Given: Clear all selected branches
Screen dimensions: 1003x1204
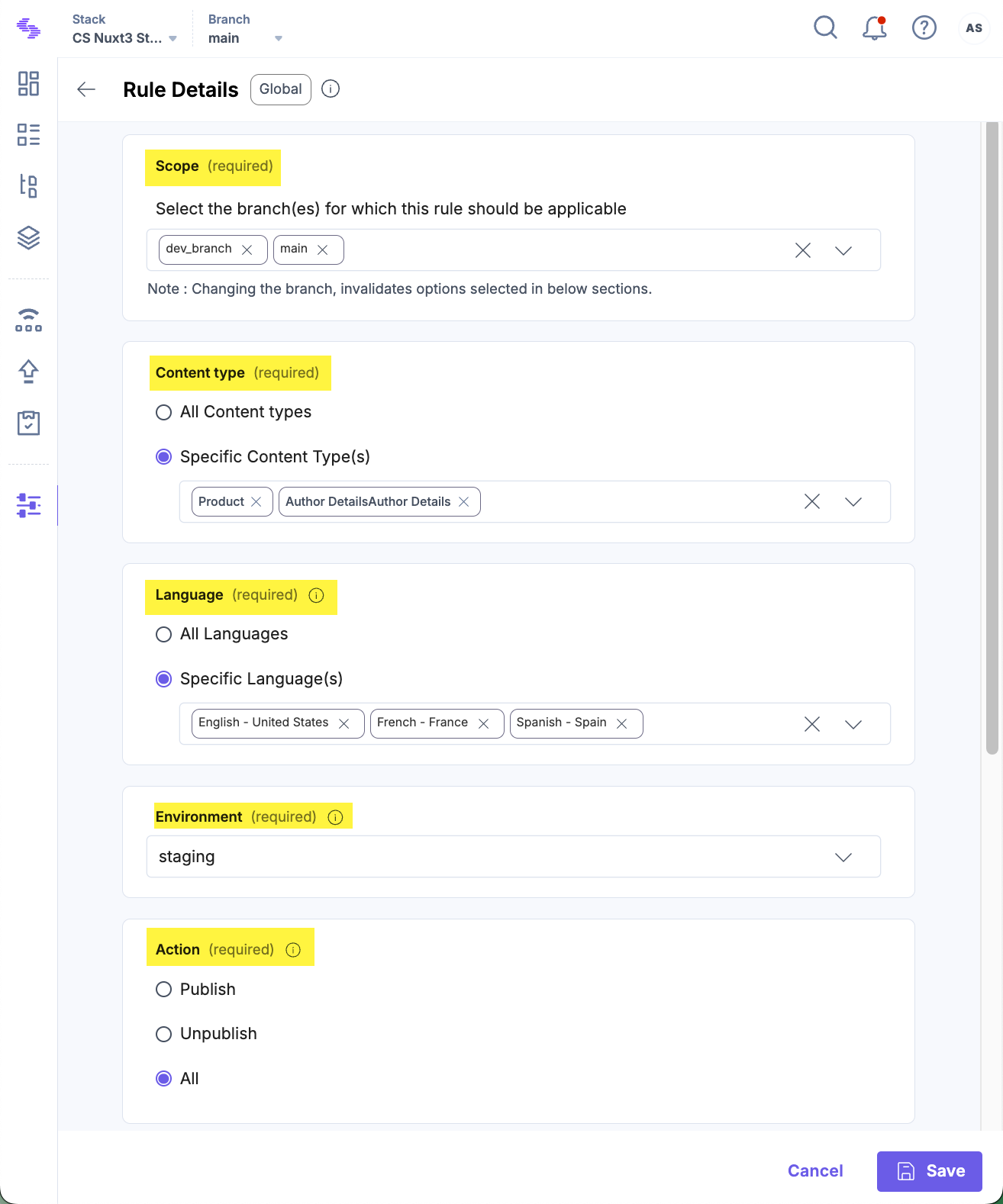Looking at the screenshot, I should click(x=803, y=250).
